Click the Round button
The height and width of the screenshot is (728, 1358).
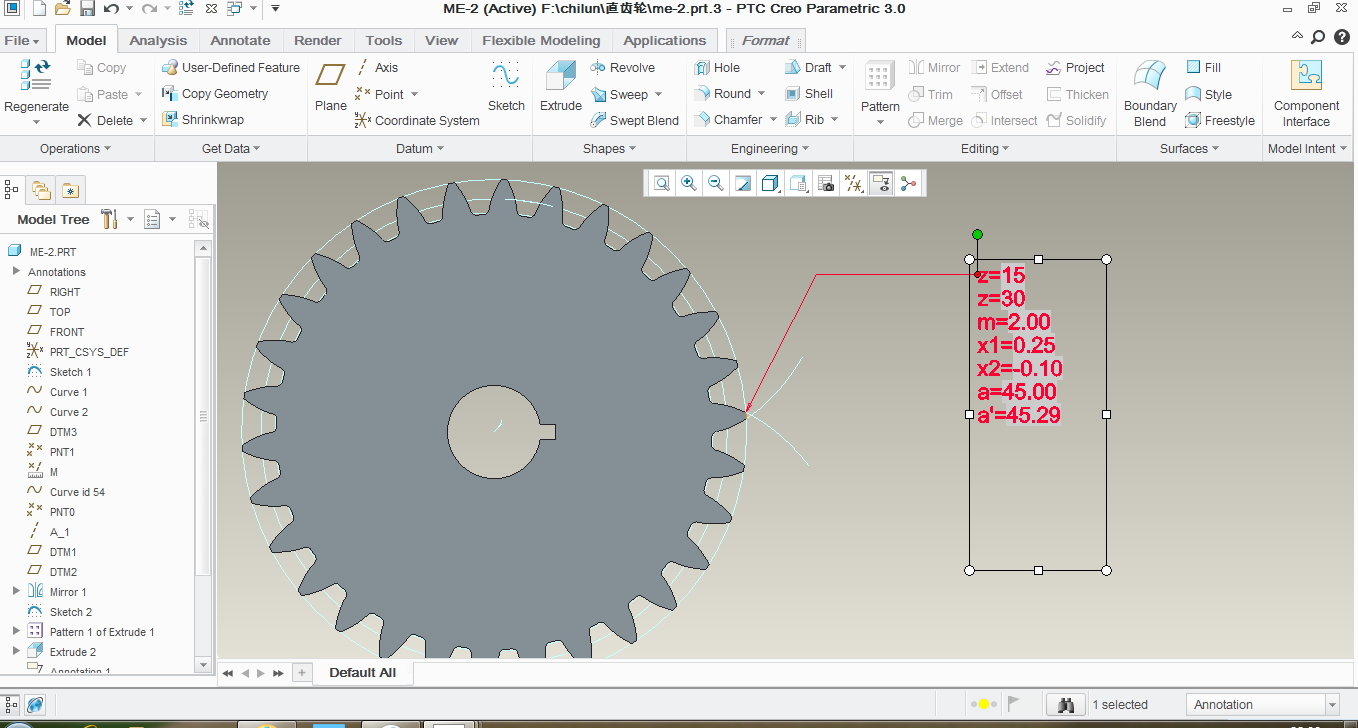(730, 94)
